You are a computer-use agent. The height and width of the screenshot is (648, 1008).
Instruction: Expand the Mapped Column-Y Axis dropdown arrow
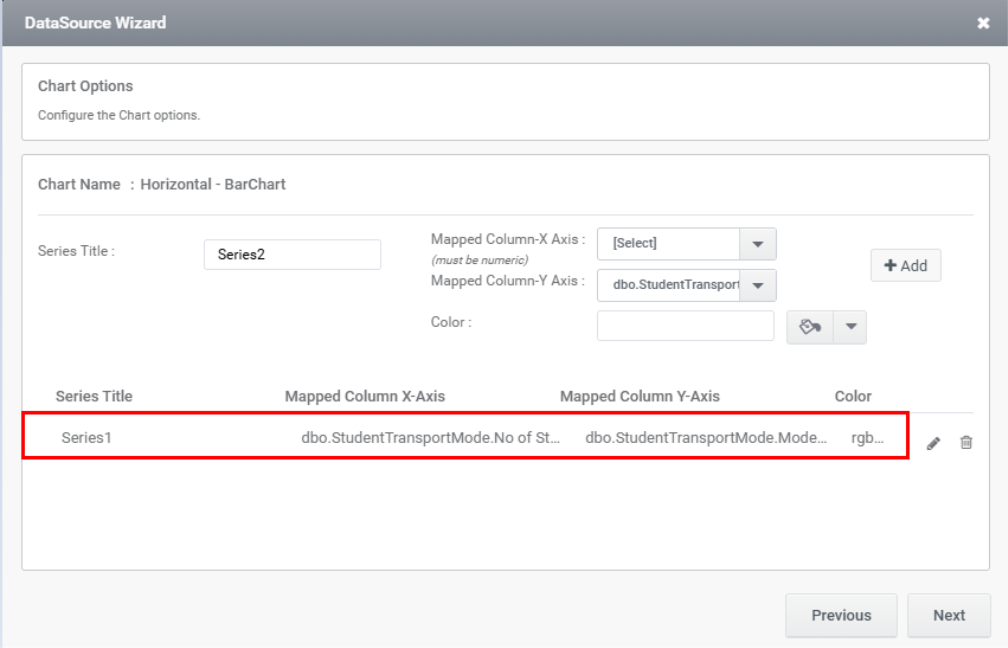(757, 285)
